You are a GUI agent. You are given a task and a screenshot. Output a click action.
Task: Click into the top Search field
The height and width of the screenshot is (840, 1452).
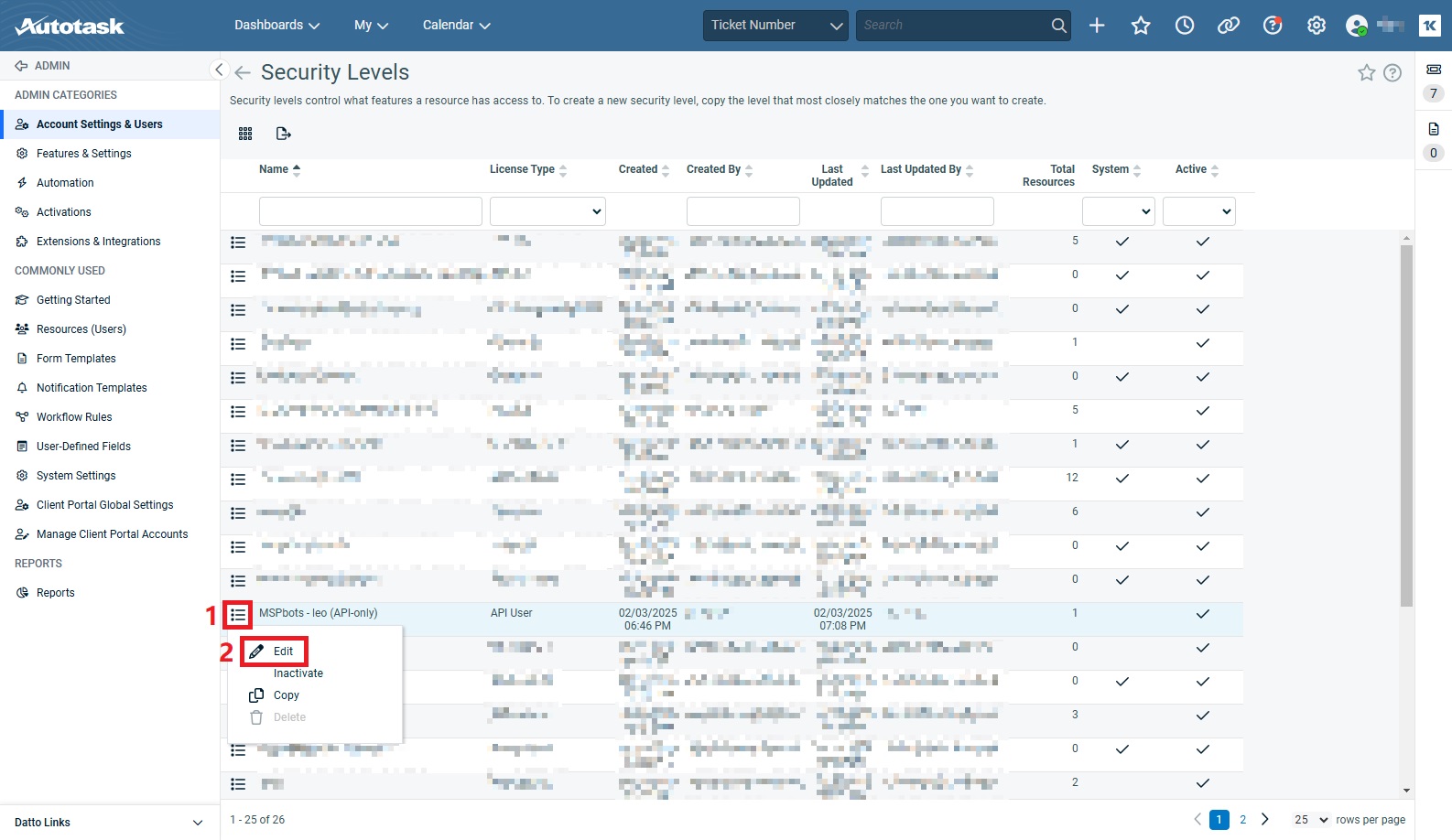952,26
